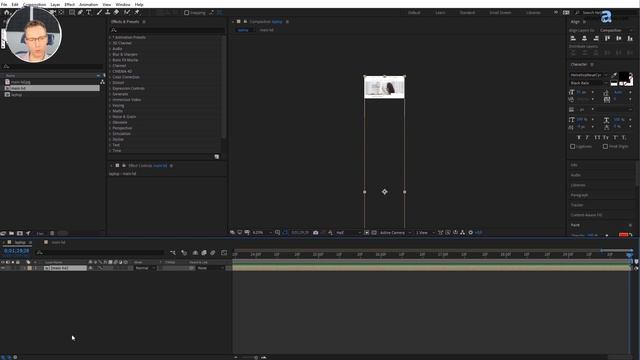Swap fill and stroke colors
Image resolution: width=640 pixels, height=360 pixels.
point(631,75)
